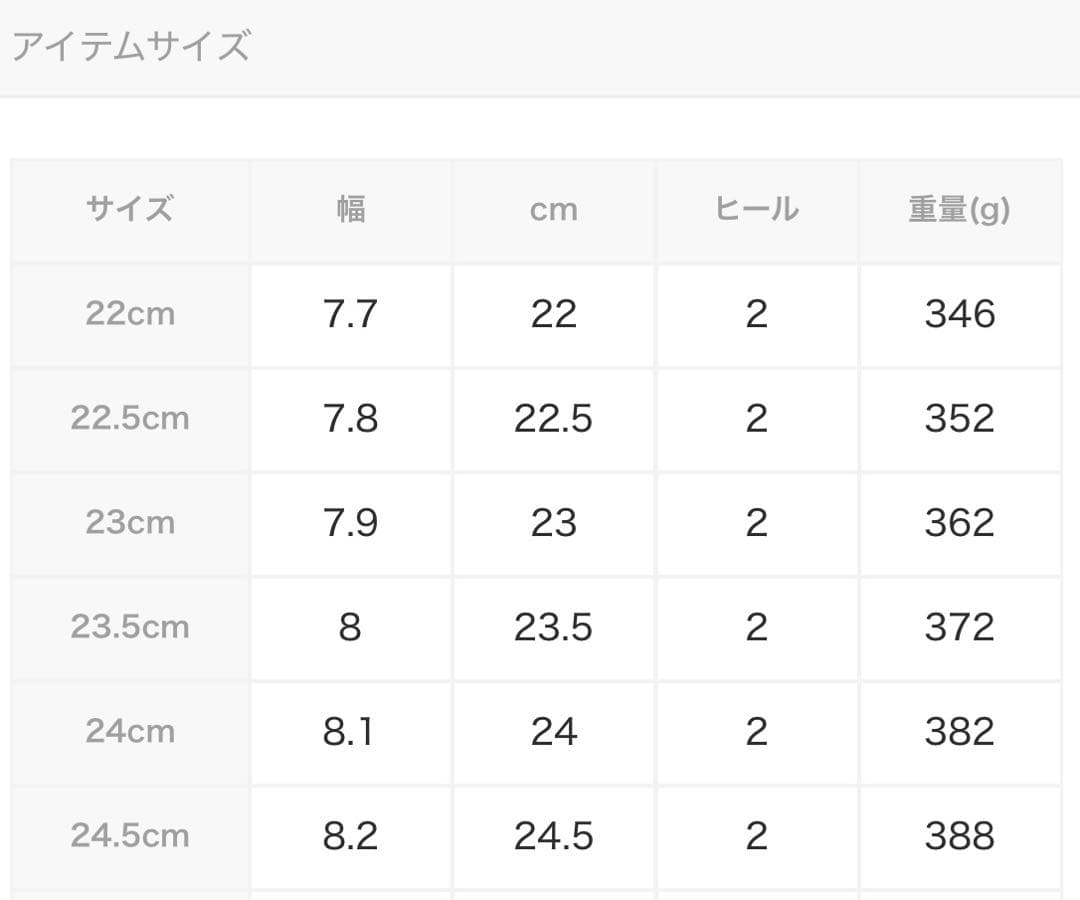This screenshot has width=1080, height=900.
Task: Click the 22cm size row label
Action: click(130, 314)
